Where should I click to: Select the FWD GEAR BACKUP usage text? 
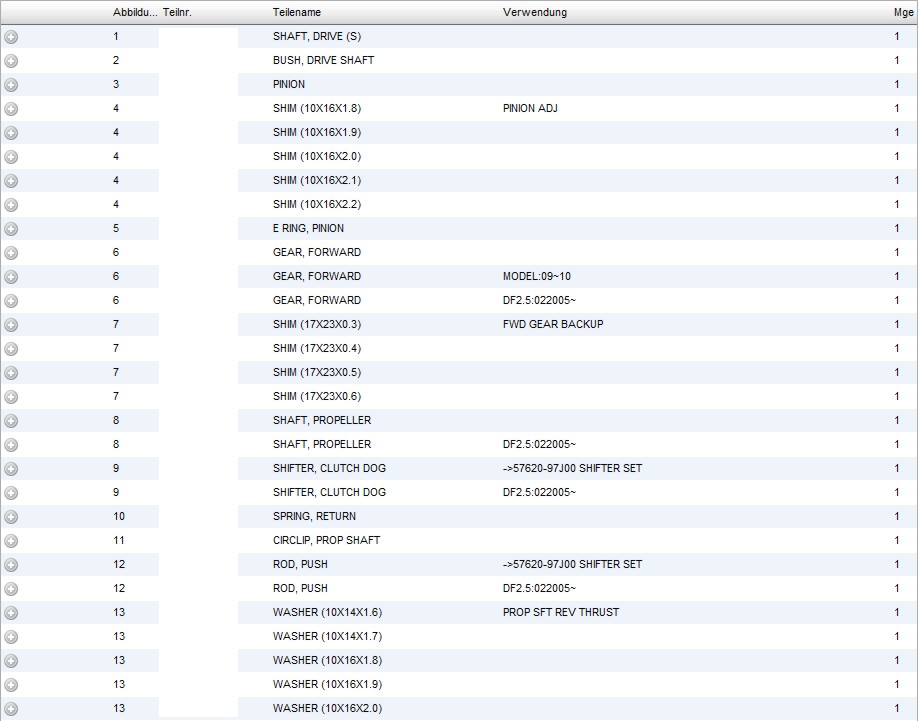point(552,325)
